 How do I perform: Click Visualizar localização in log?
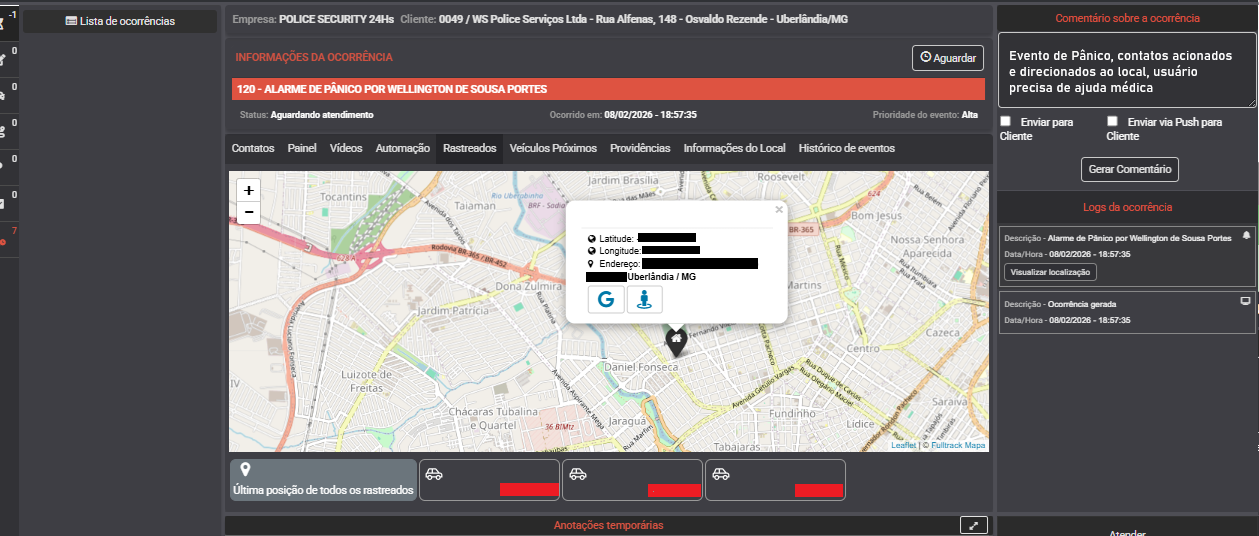(x=1051, y=272)
